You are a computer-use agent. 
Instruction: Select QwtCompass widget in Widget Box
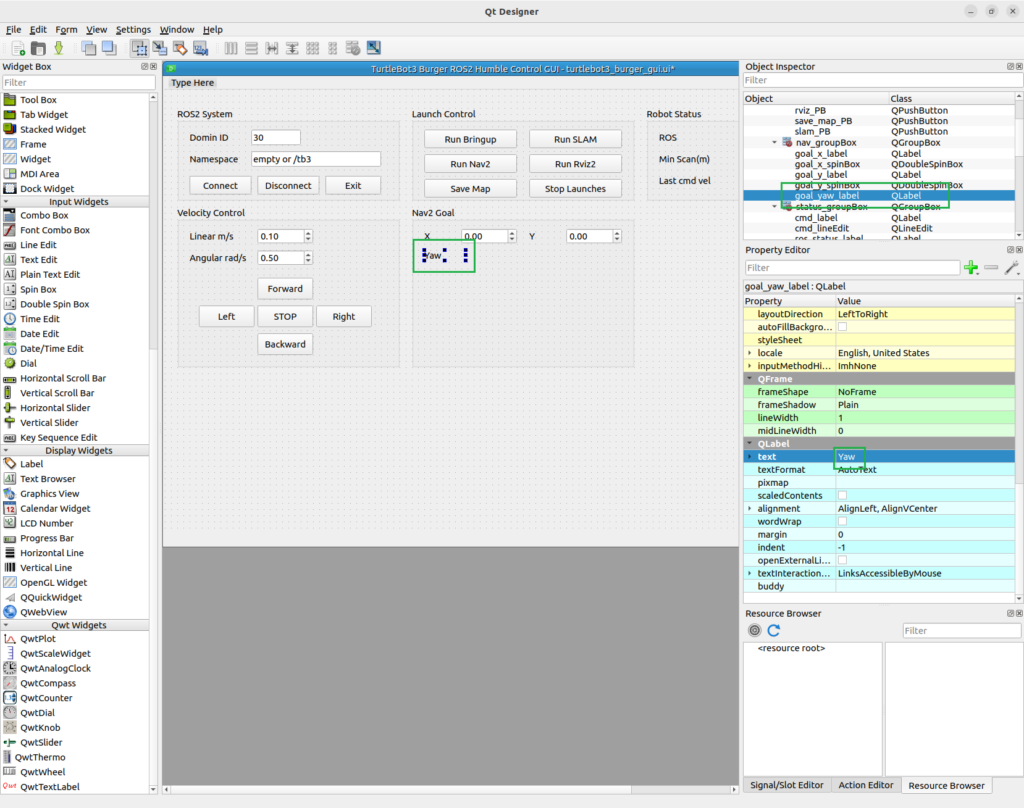click(x=48, y=683)
